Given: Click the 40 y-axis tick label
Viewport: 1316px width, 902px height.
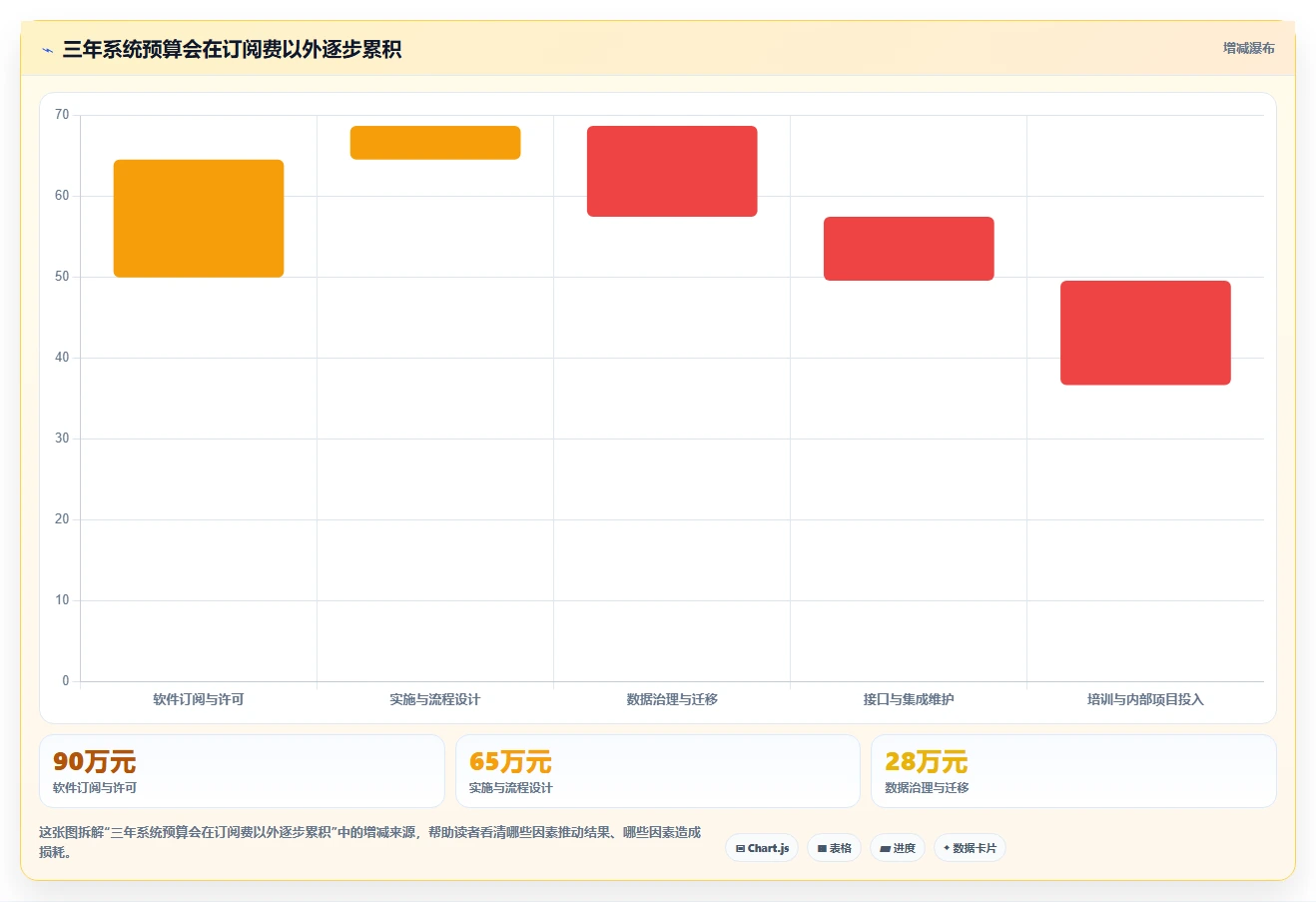Looking at the screenshot, I should [x=62, y=358].
